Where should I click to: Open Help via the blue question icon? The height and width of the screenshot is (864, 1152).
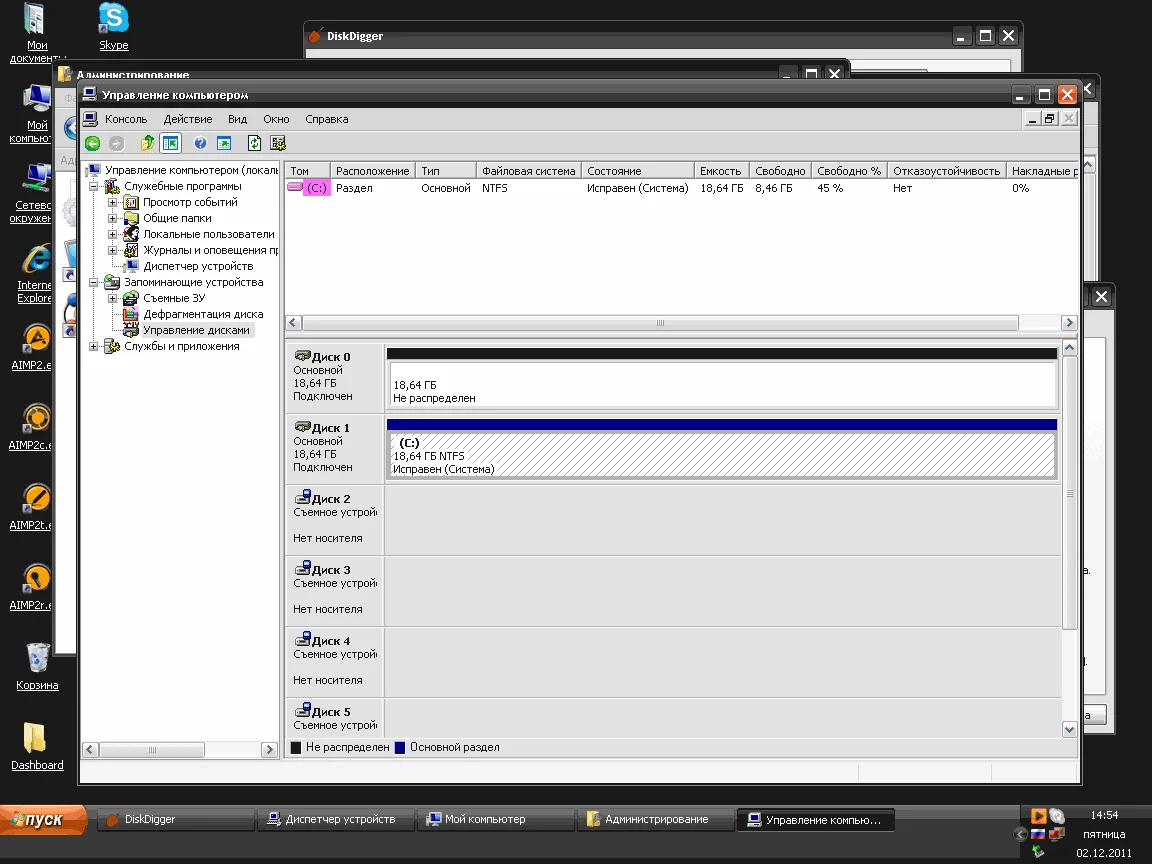pyautogui.click(x=200, y=143)
